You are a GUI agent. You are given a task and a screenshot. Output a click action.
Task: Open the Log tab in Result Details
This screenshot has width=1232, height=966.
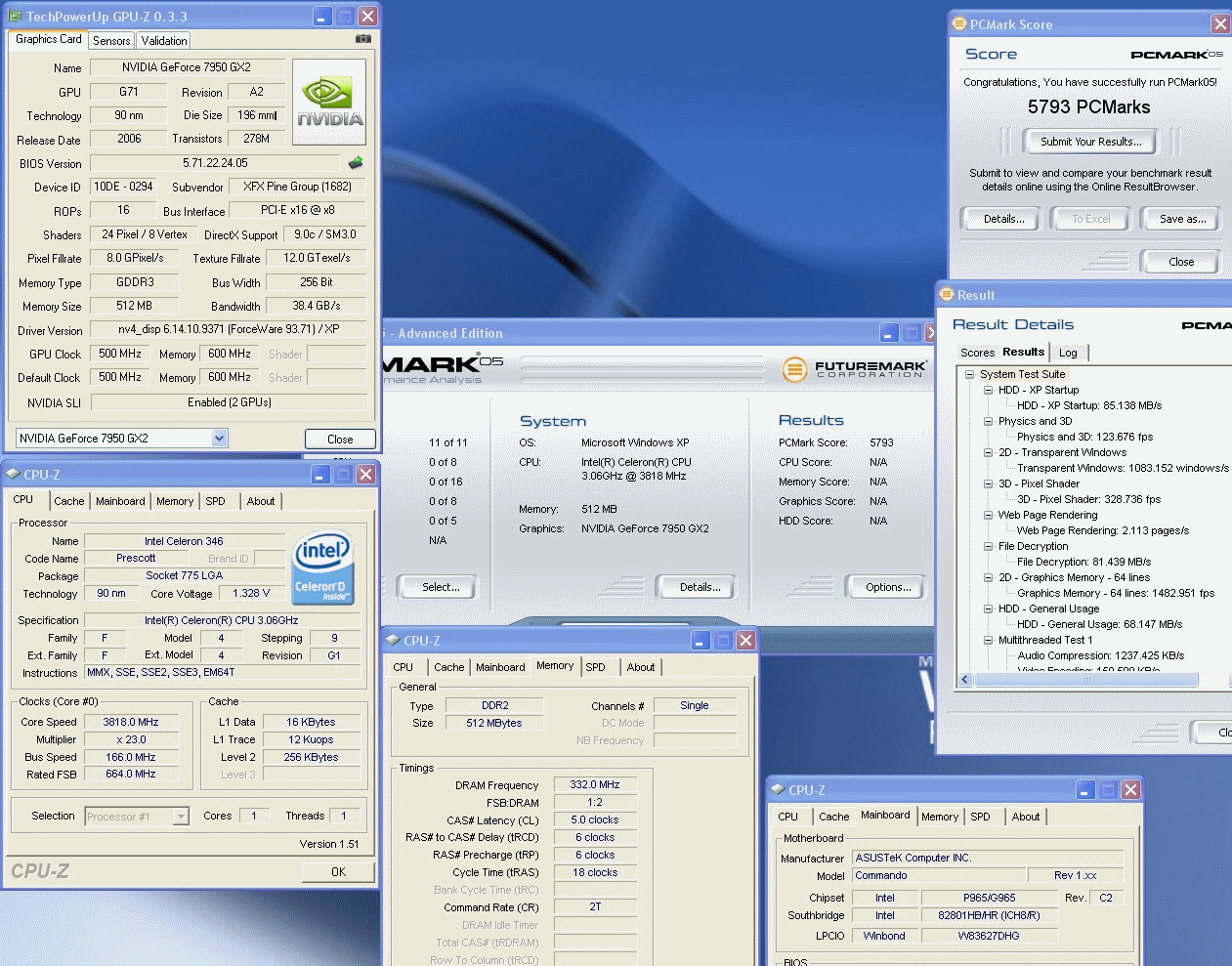point(1068,353)
